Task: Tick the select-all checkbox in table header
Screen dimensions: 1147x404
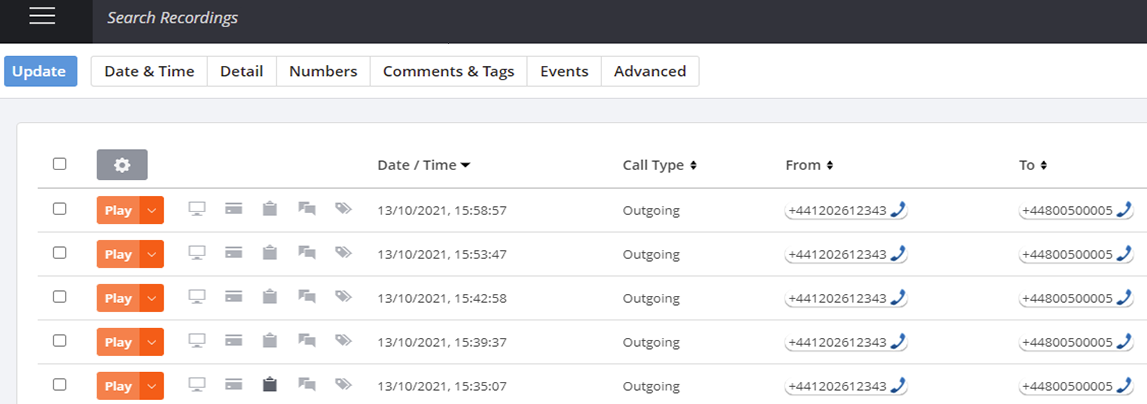Action: pyautogui.click(x=59, y=164)
